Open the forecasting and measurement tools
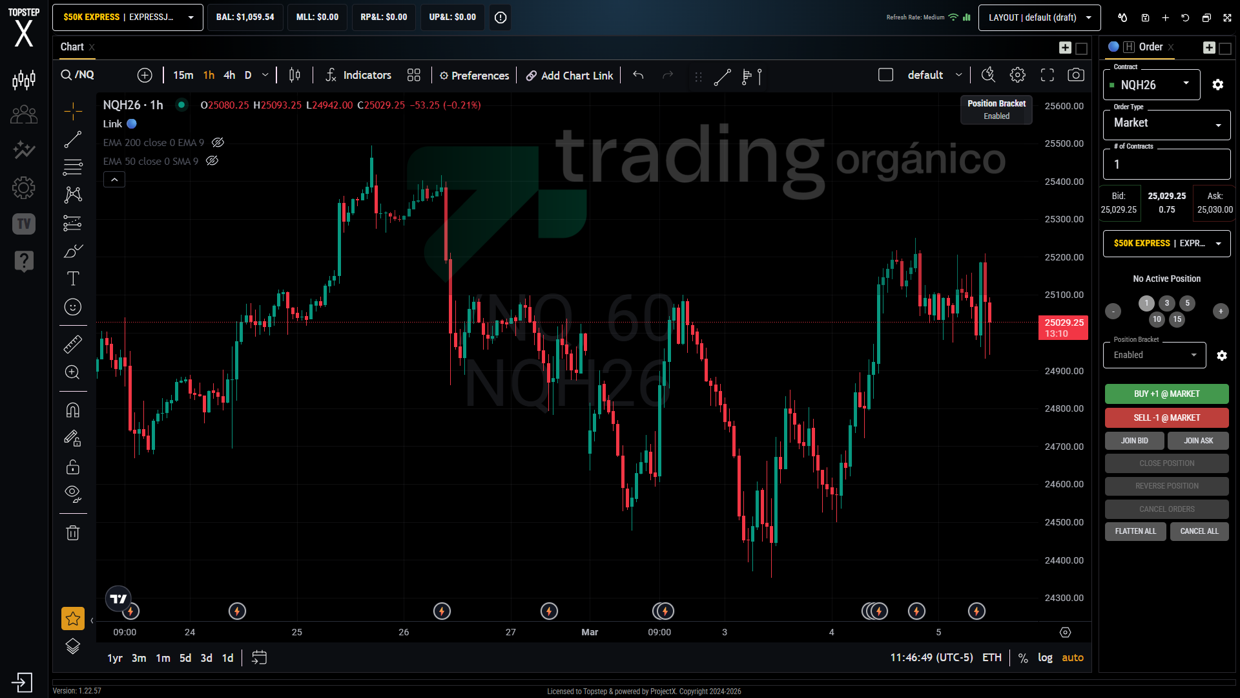 (x=73, y=223)
